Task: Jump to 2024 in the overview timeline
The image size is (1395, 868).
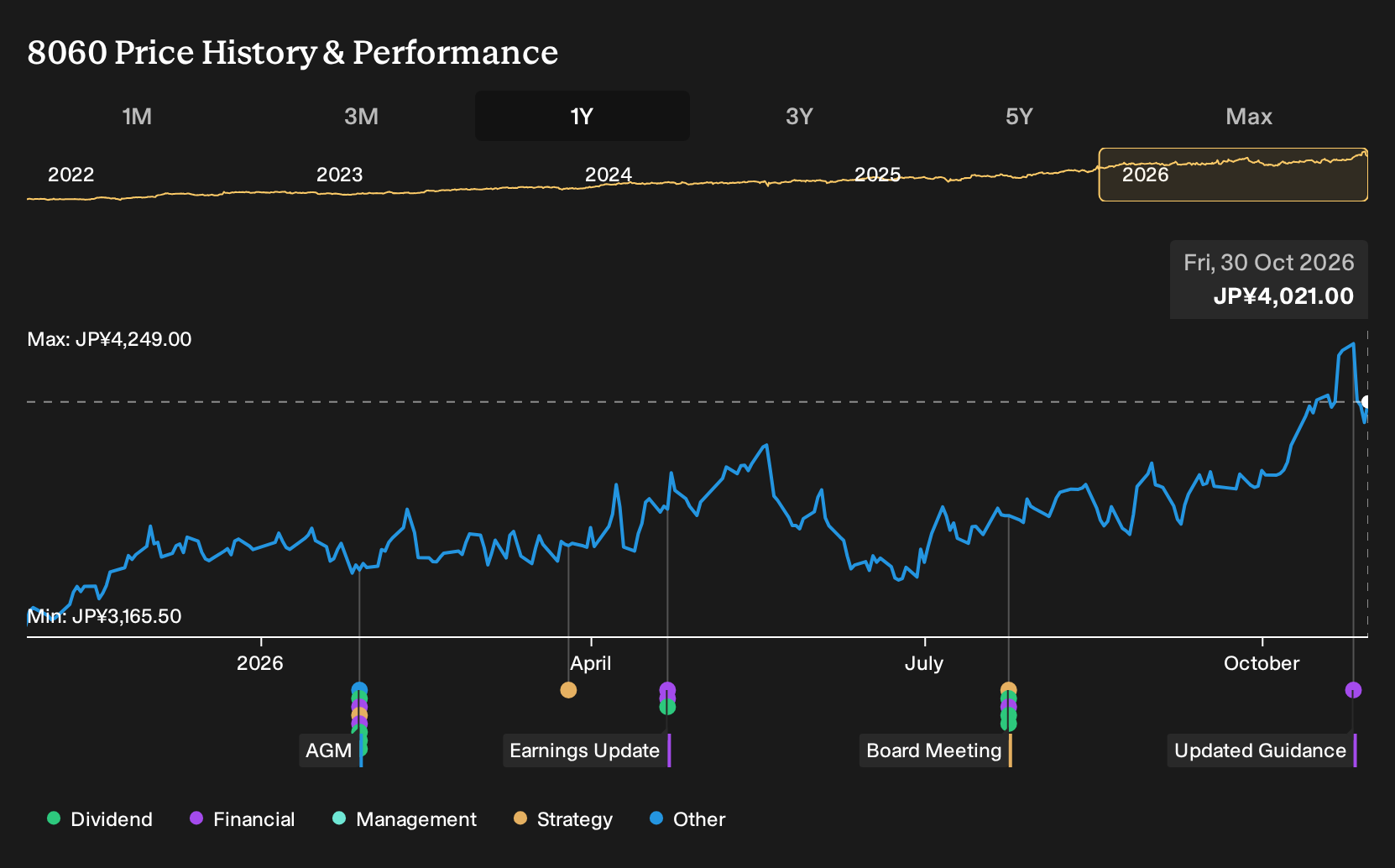Action: pos(609,175)
